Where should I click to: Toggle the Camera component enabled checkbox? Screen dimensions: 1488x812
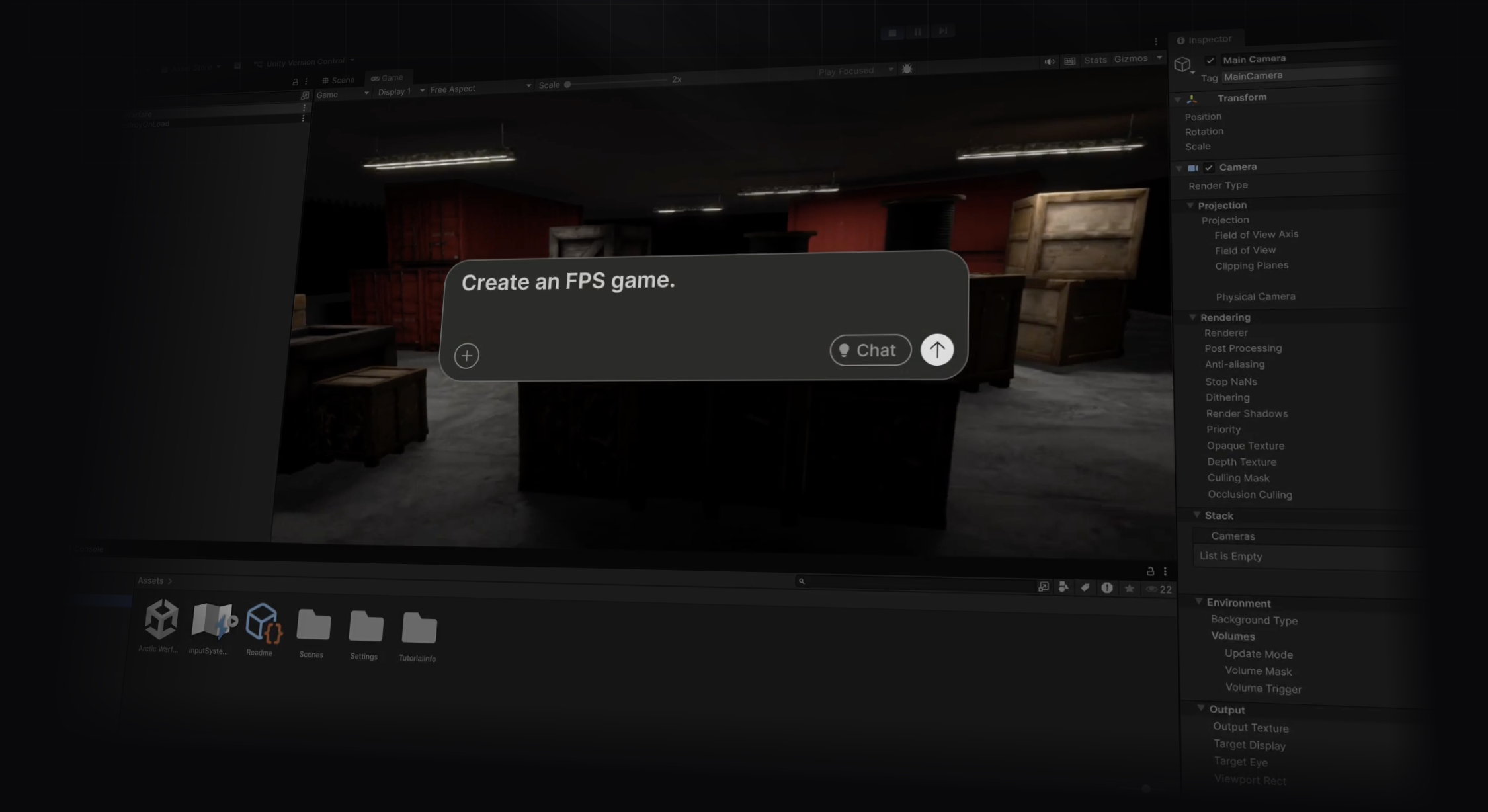[x=1210, y=168]
